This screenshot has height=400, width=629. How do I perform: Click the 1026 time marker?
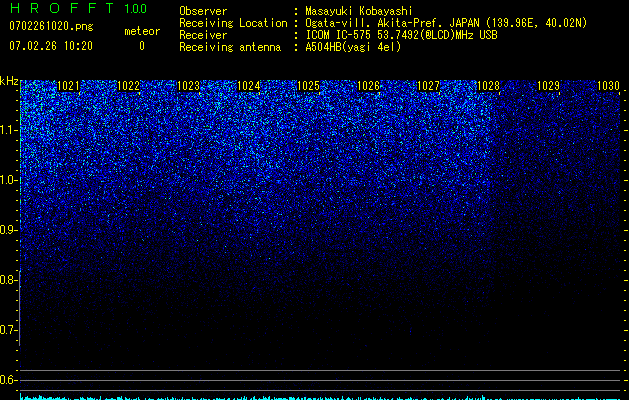pyautogui.click(x=368, y=86)
